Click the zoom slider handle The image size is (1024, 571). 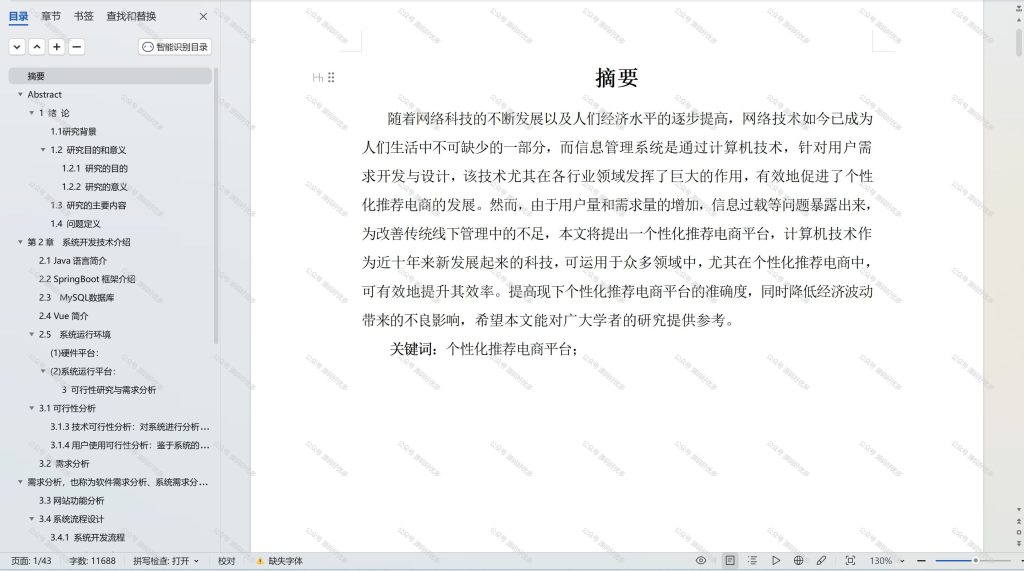pyautogui.click(x=975, y=561)
